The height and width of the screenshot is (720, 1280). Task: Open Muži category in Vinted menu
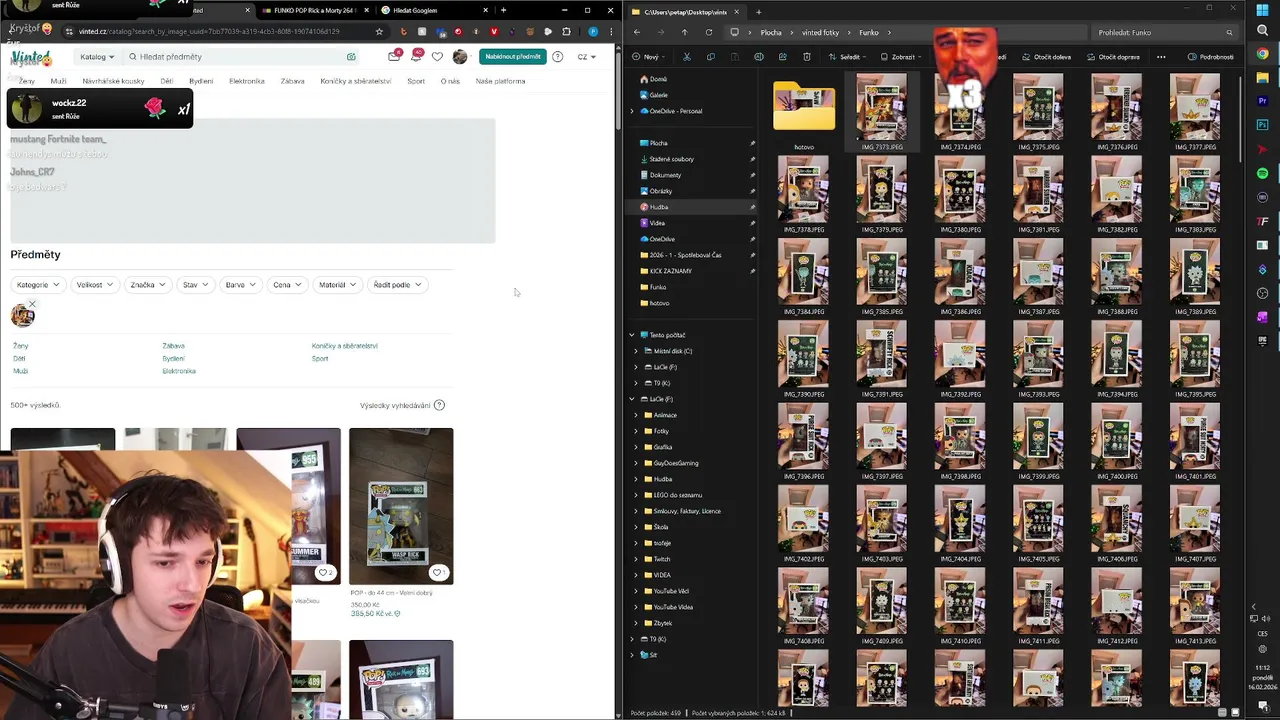pos(59,81)
